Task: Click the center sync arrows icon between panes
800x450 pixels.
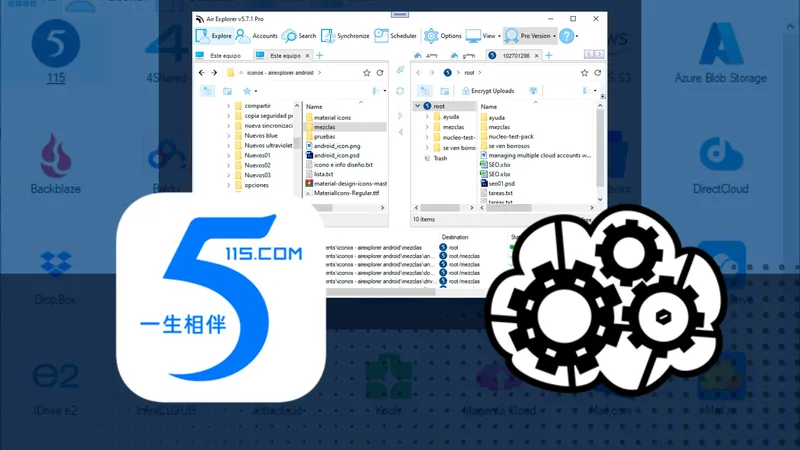Action: 400,91
